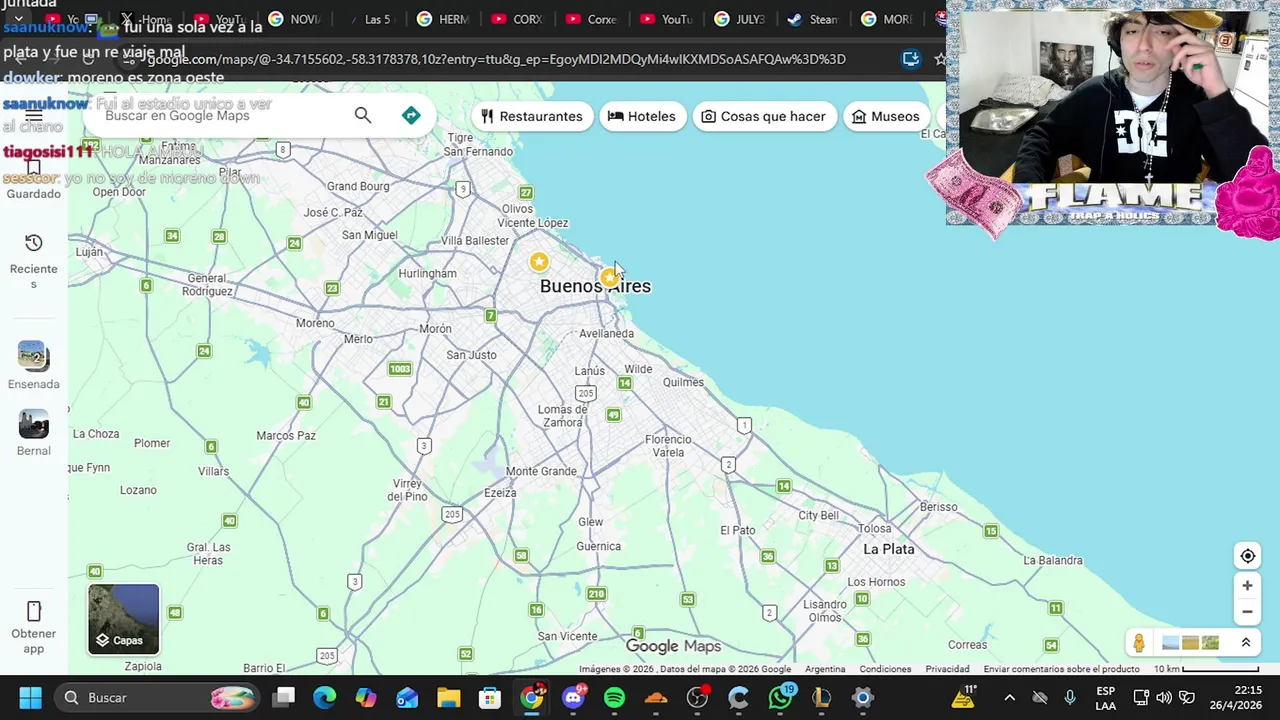This screenshot has height=720, width=1280.
Task: Click the install app icon in address bar
Action: (x=911, y=59)
